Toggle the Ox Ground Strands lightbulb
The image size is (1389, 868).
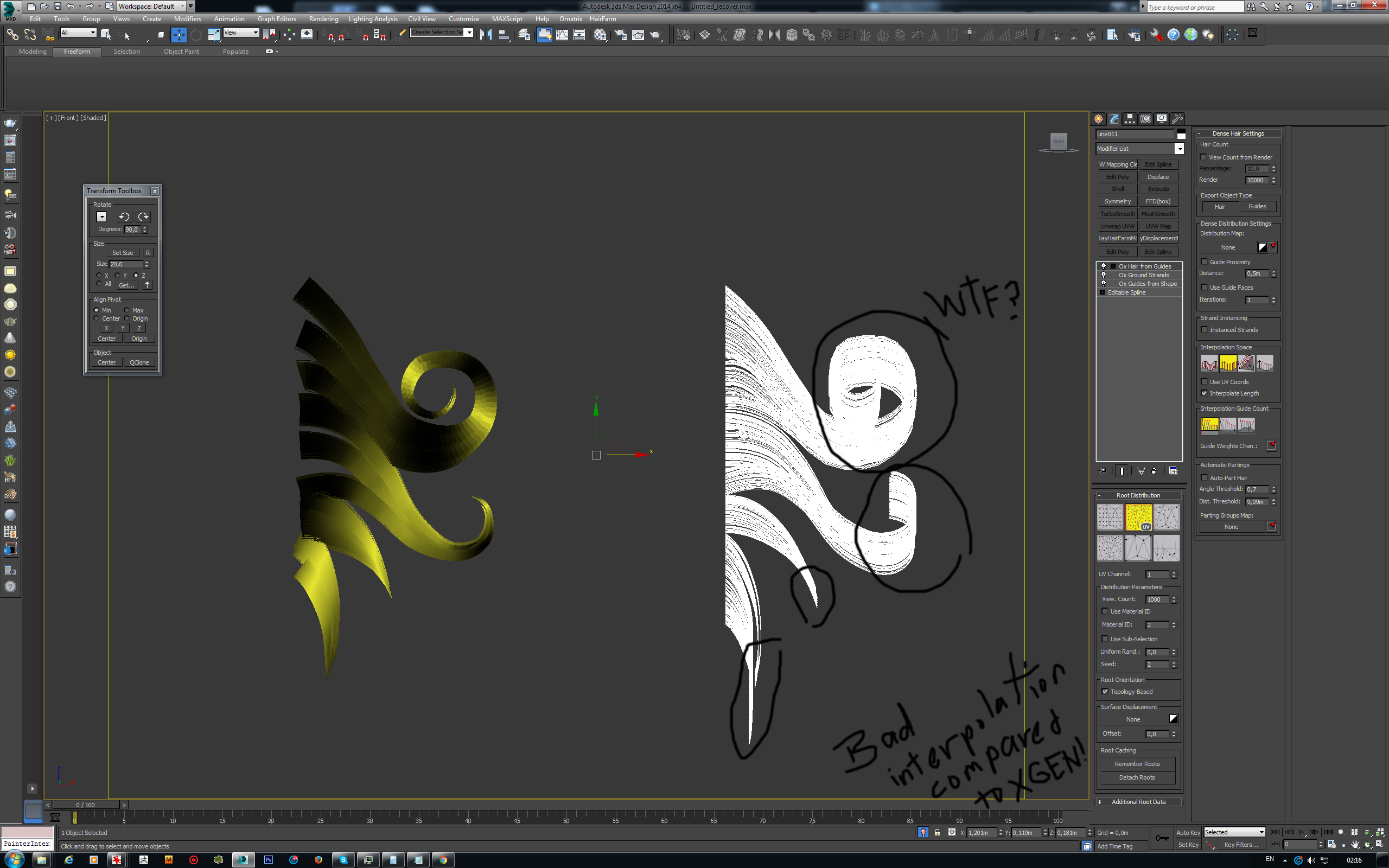click(1103, 275)
